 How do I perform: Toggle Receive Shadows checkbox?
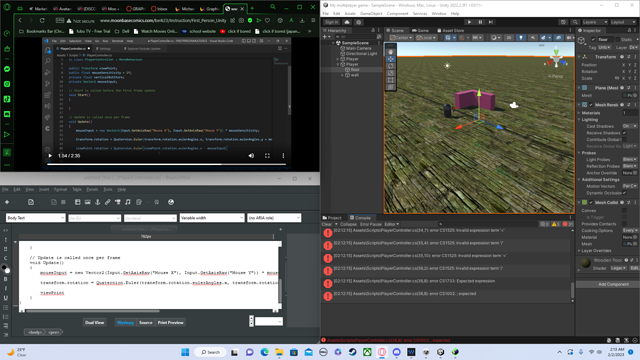tap(624, 133)
